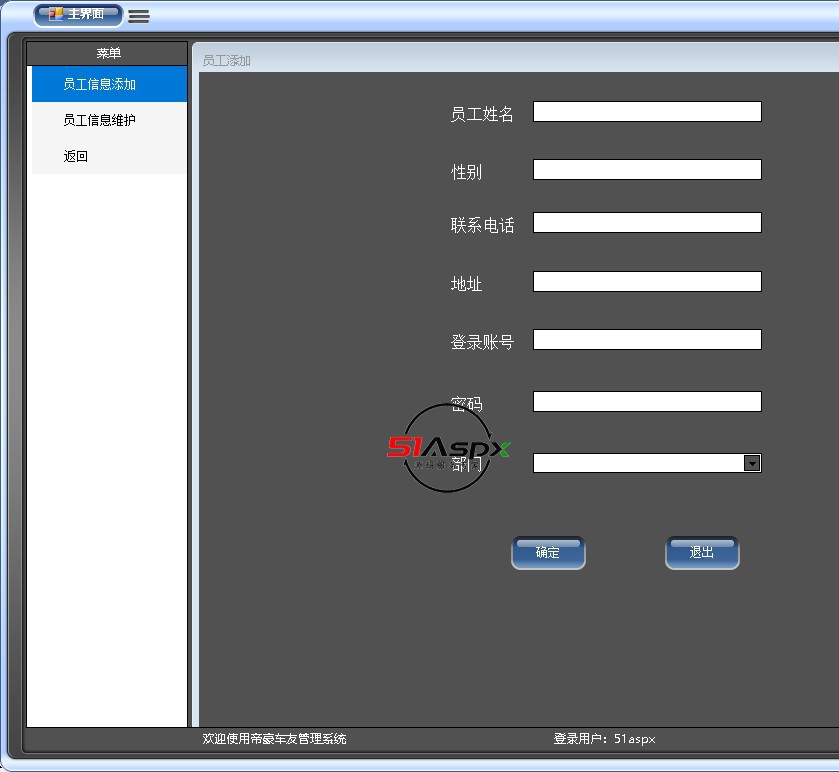Click the 菜单 panel header
839x772 pixels.
pos(107,53)
